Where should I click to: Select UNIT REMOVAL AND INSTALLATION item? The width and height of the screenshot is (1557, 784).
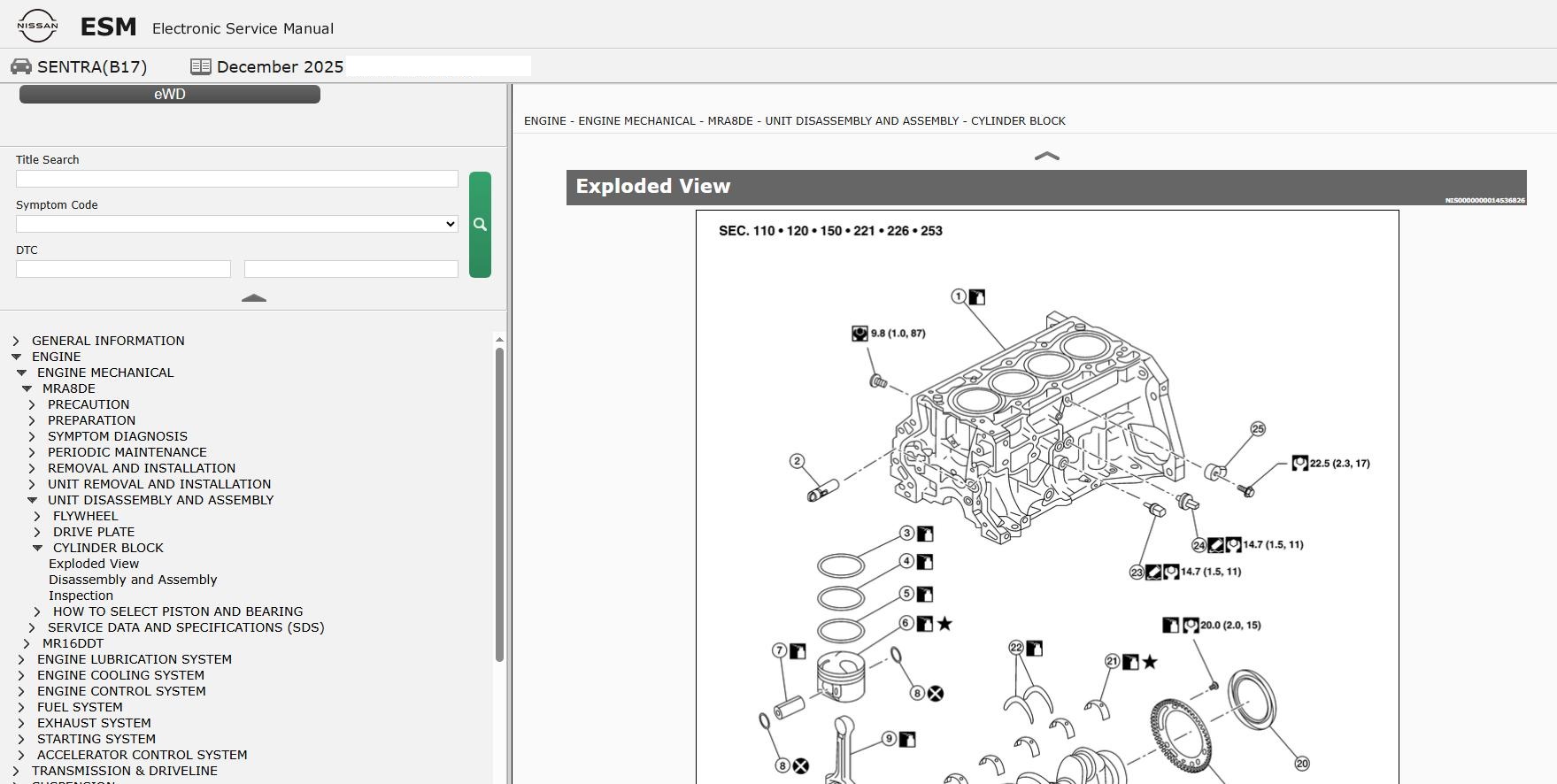click(159, 484)
